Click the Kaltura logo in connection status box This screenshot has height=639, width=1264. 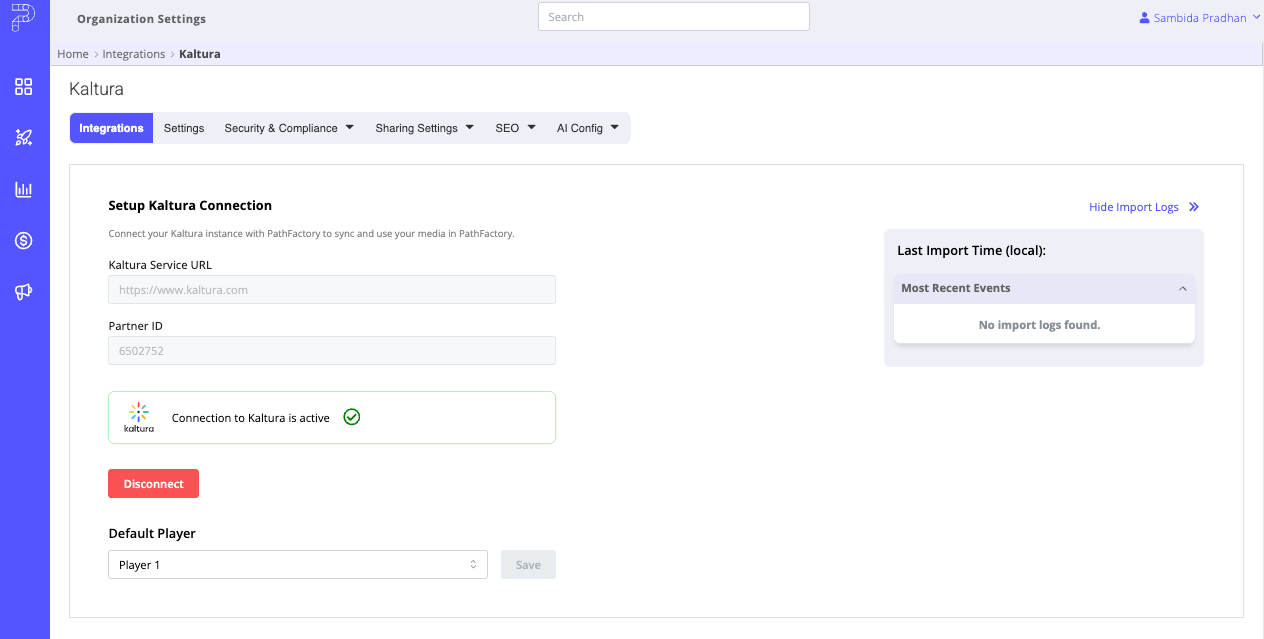click(x=139, y=417)
